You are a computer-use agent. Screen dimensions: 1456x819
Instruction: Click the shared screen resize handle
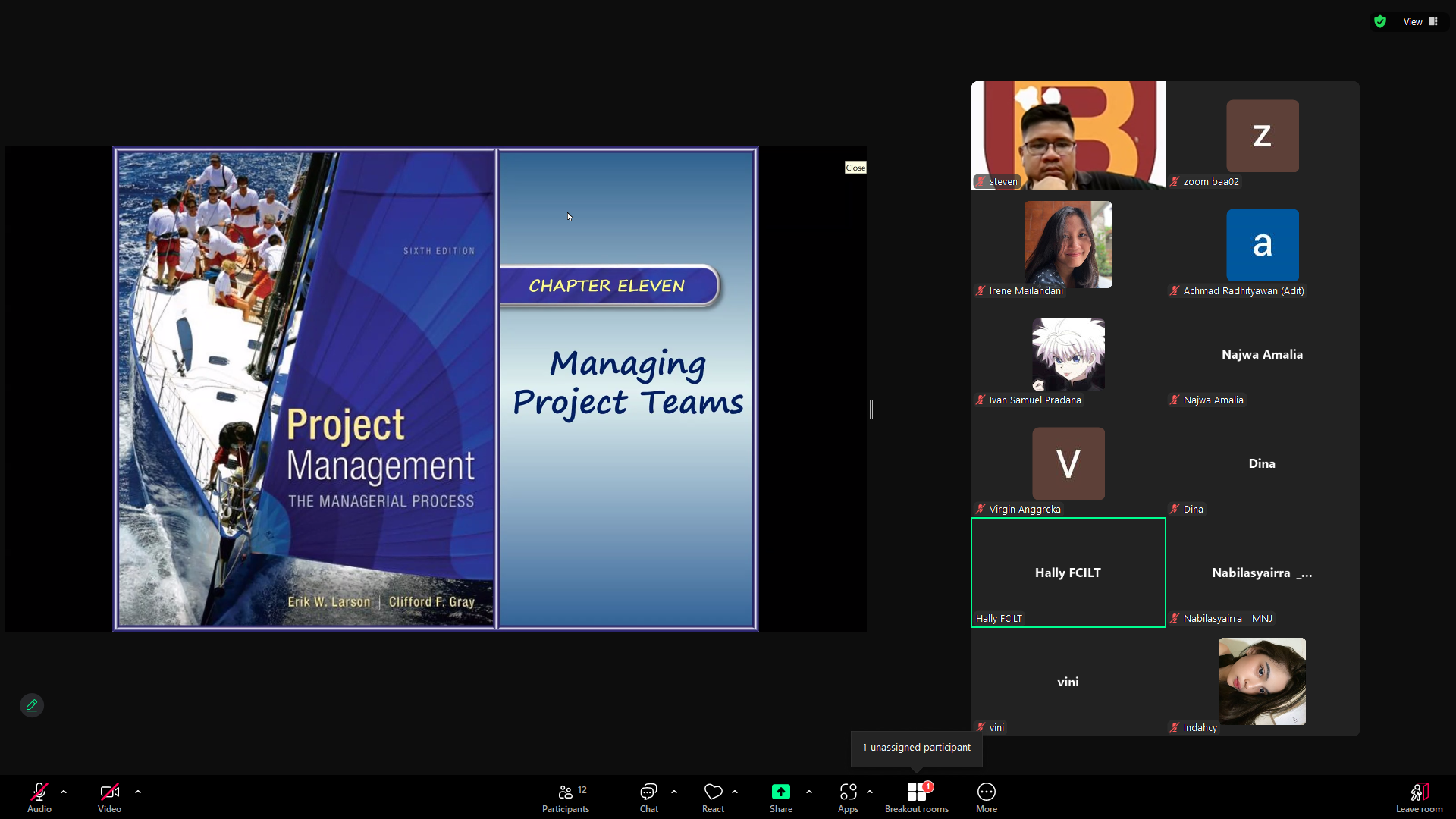[x=871, y=409]
